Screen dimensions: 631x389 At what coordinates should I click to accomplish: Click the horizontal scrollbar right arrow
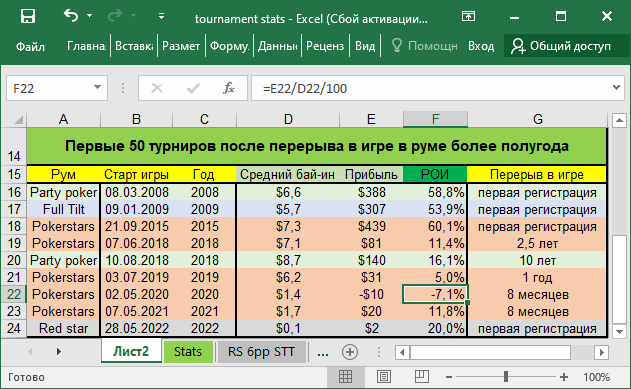[601, 352]
